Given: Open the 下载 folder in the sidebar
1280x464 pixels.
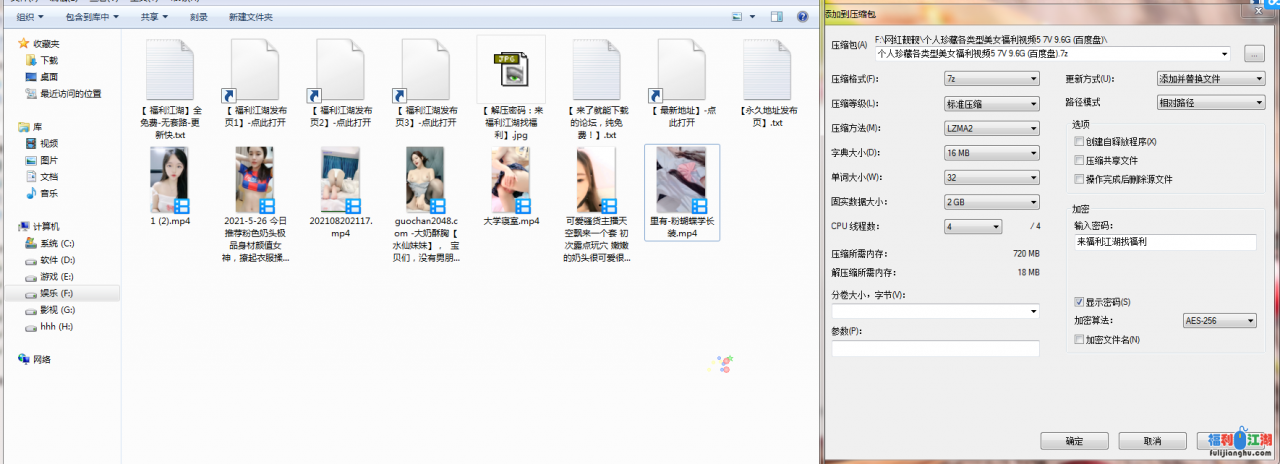Looking at the screenshot, I should point(48,60).
